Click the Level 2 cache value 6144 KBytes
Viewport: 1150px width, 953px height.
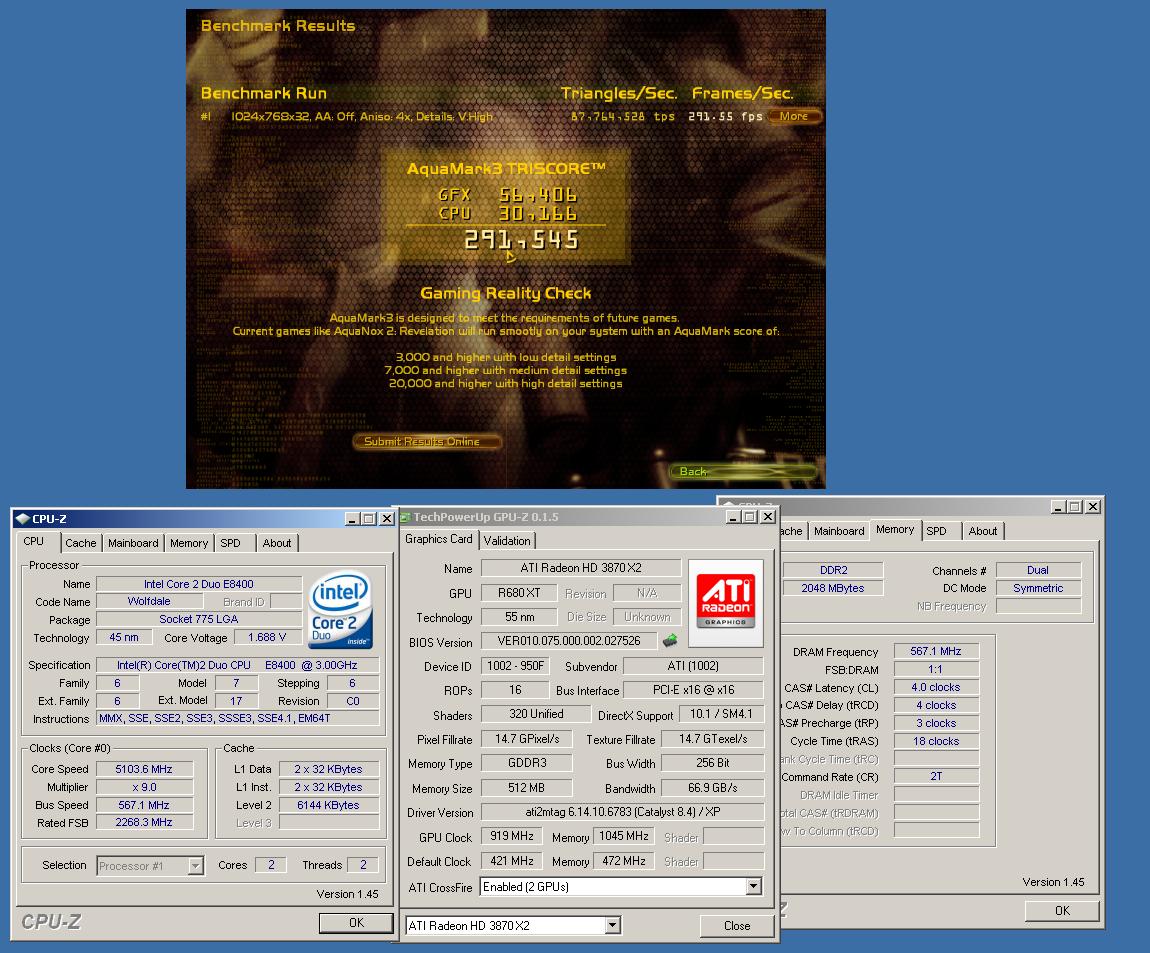coord(329,805)
